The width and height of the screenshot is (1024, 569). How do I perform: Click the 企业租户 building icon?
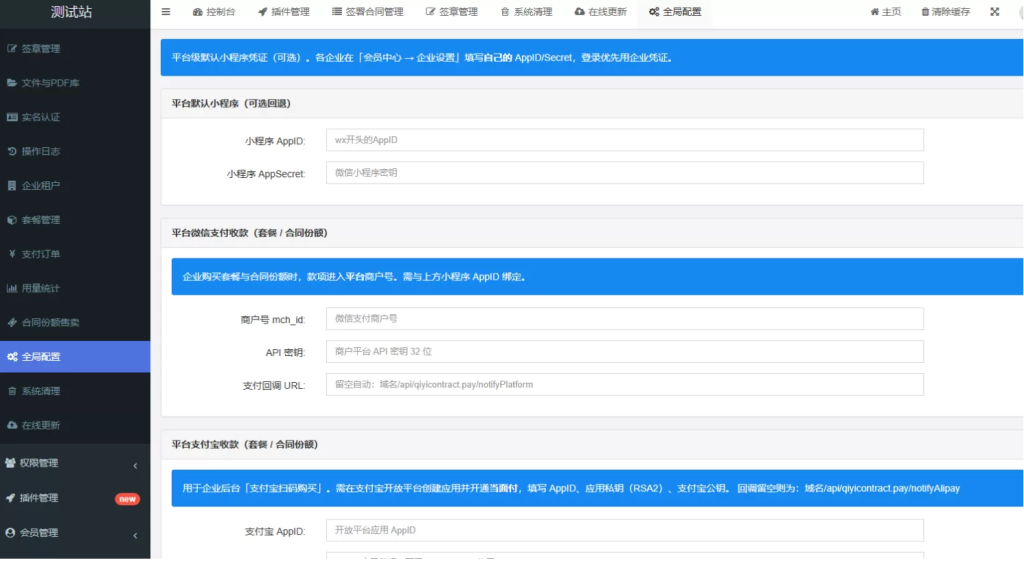pos(12,186)
